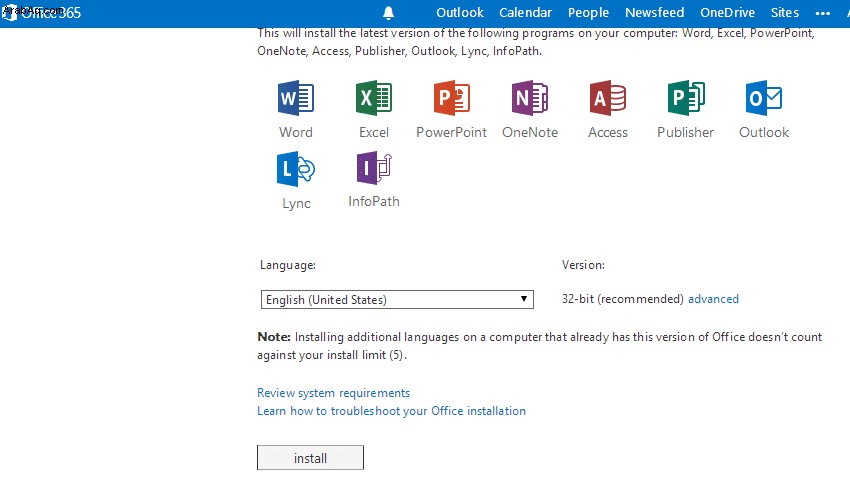
Task: Click the Access application icon
Action: tap(608, 98)
